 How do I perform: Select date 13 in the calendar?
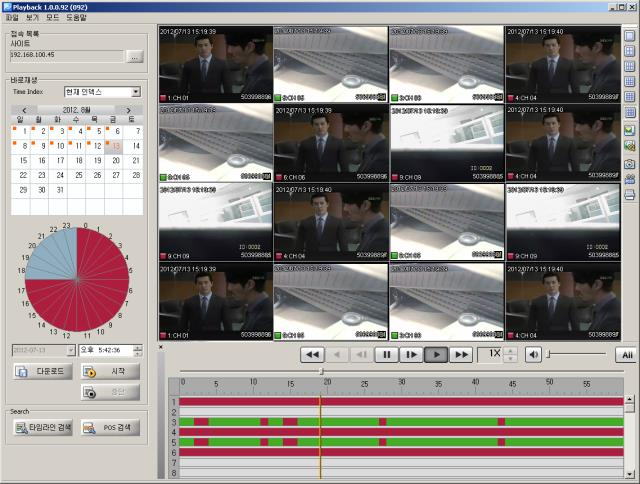(116, 146)
